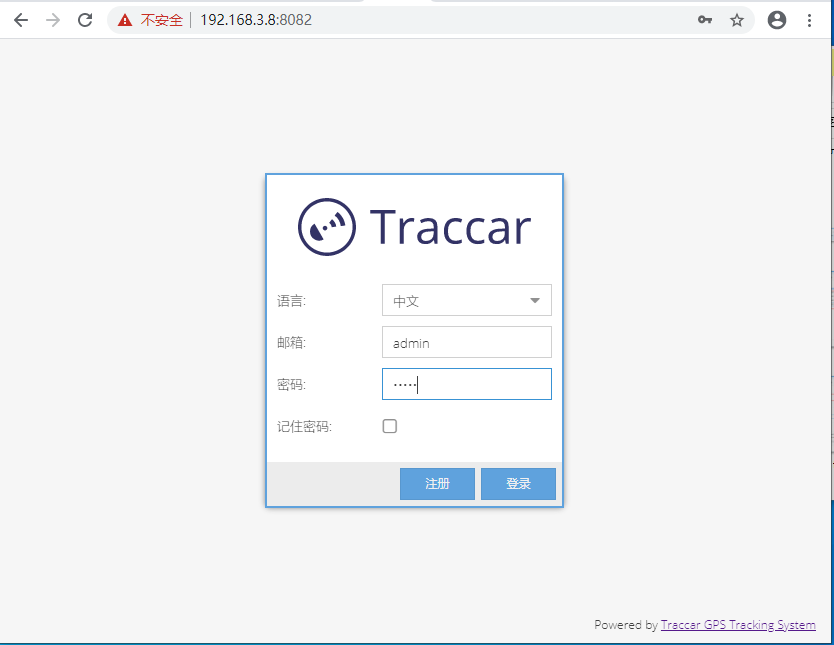Open Chrome's three-dot menu
The width and height of the screenshot is (834, 645).
point(810,20)
